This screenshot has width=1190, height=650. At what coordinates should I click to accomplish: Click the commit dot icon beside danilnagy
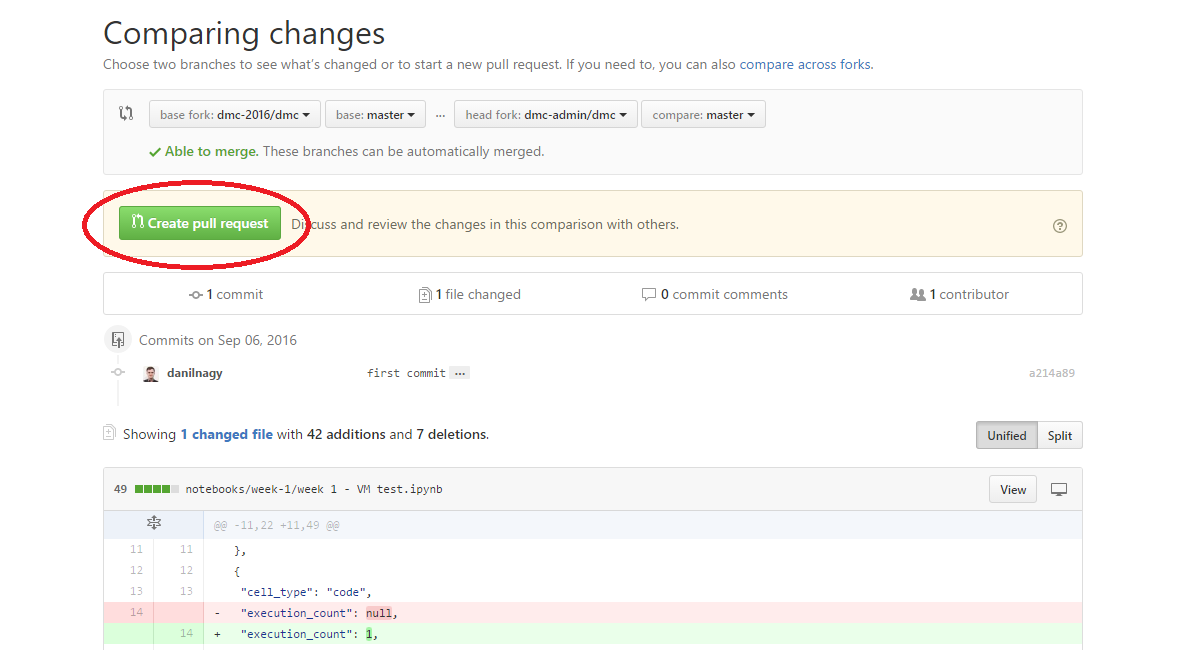click(x=118, y=372)
